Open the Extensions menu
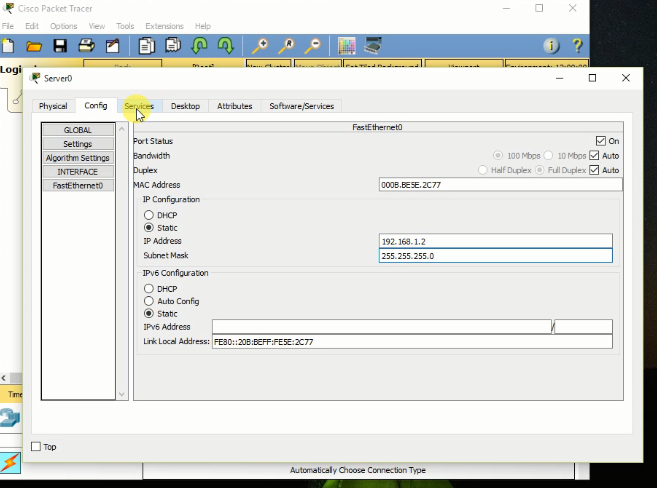Screen dimensions: 657x488 (164, 26)
